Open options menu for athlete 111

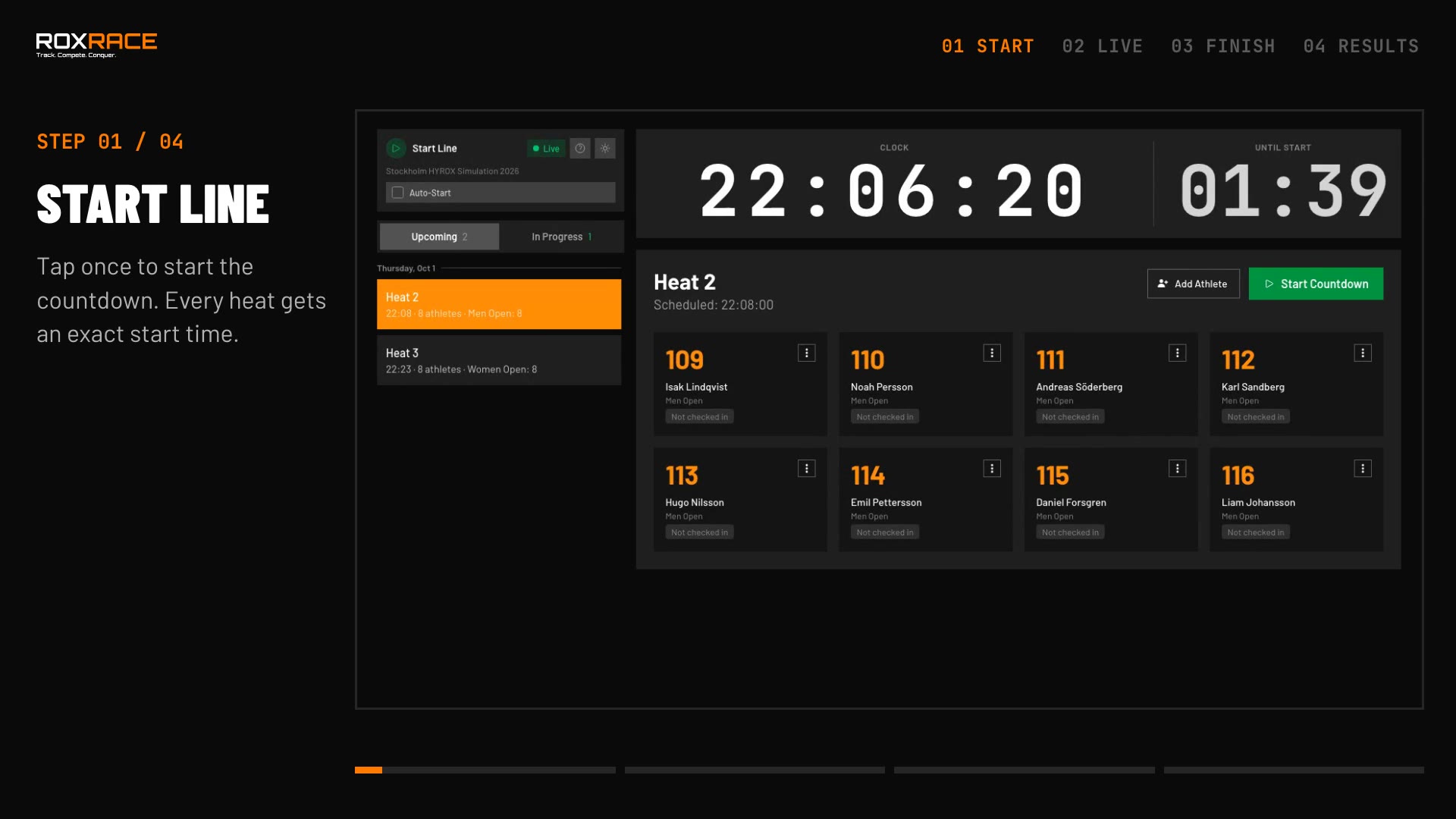[x=1177, y=353]
